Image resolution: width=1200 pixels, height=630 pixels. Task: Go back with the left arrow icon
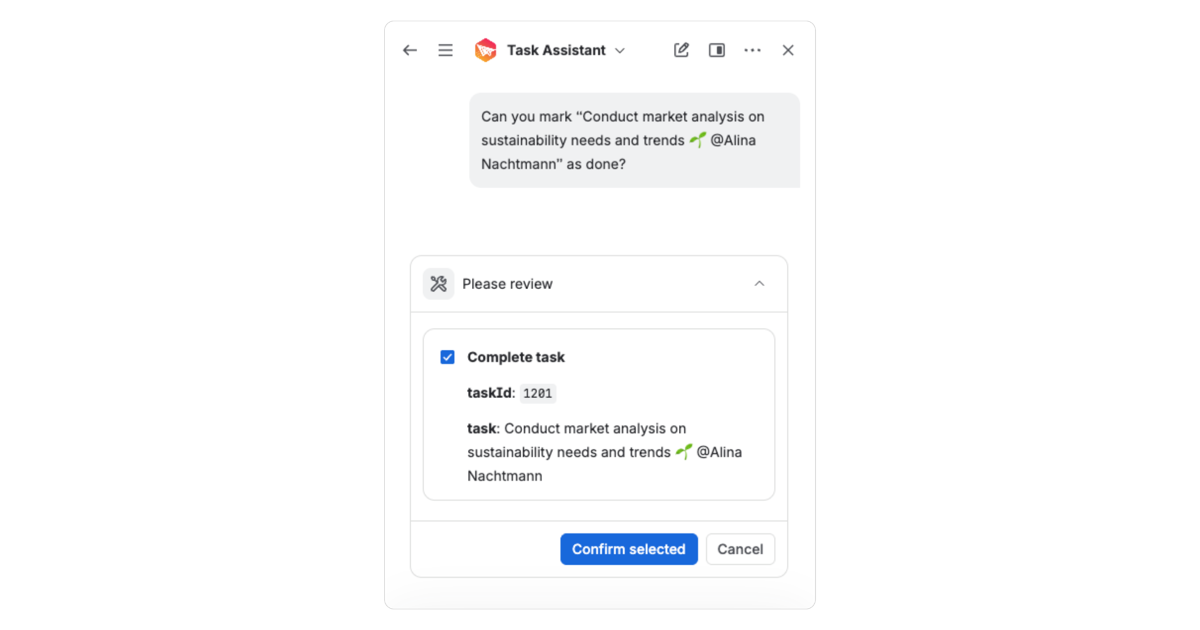coord(410,50)
